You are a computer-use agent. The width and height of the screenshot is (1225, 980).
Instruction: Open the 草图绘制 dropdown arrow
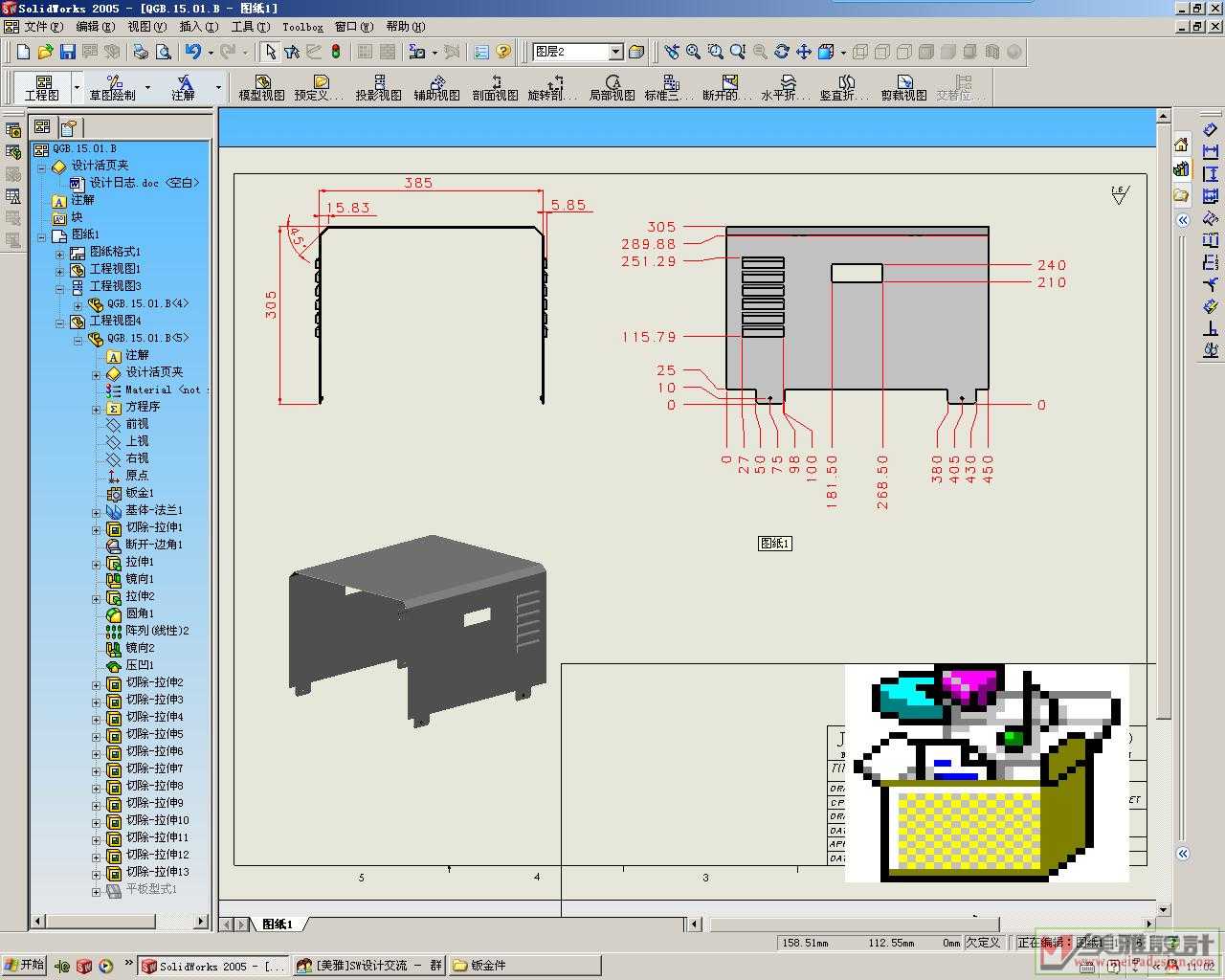(148, 87)
